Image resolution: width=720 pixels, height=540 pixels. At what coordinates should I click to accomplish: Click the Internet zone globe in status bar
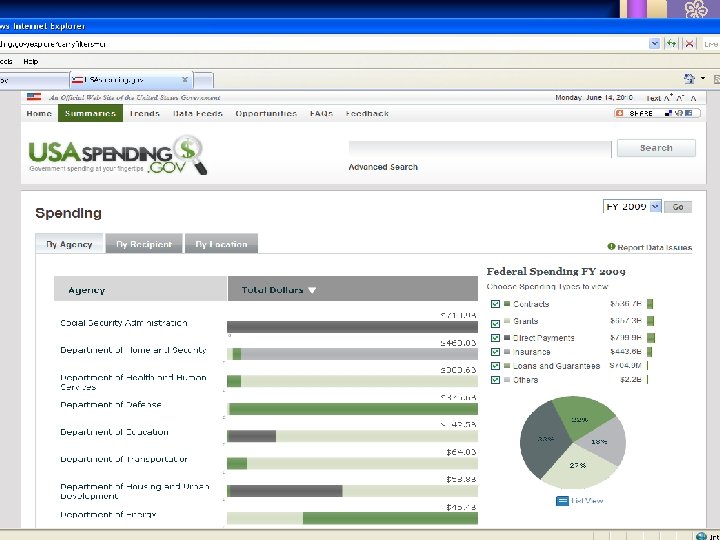(701, 536)
